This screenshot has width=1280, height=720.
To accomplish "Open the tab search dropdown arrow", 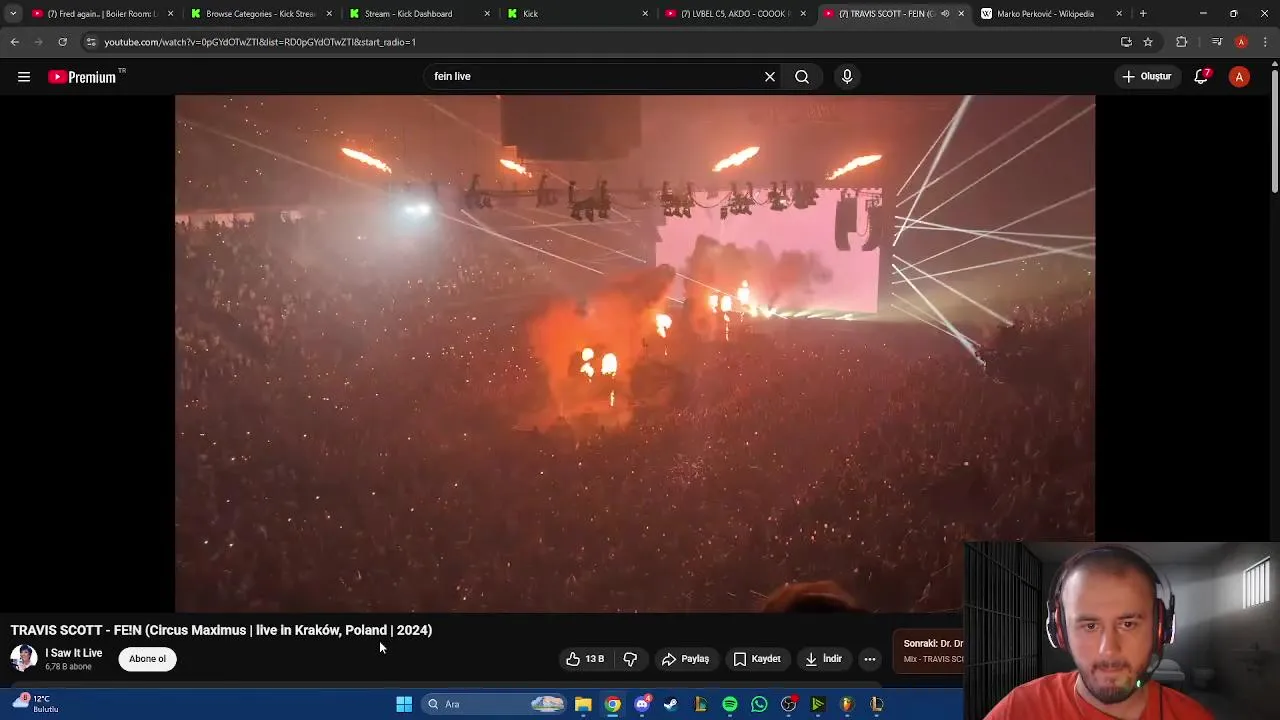I will [x=13, y=14].
